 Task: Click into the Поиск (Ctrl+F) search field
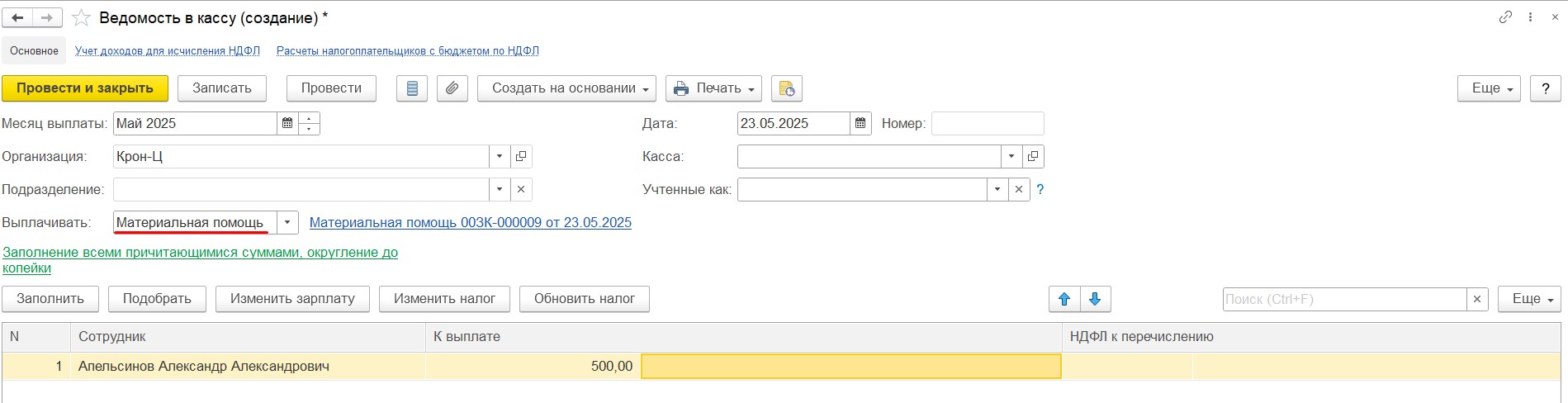pyautogui.click(x=1345, y=299)
